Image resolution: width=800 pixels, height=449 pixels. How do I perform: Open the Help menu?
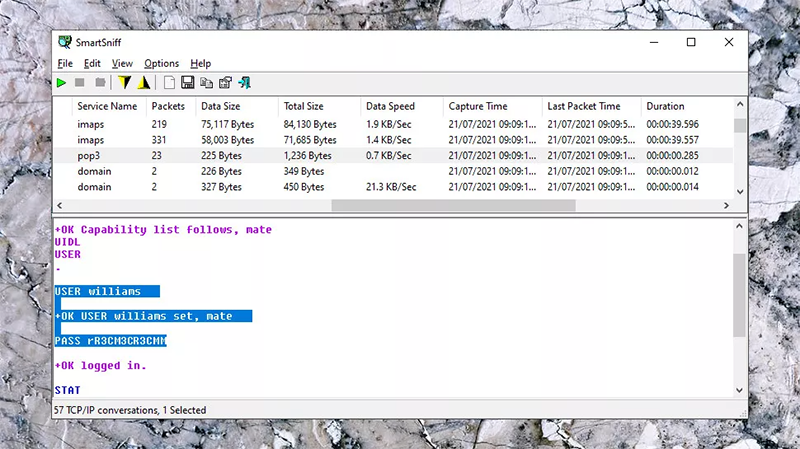200,63
